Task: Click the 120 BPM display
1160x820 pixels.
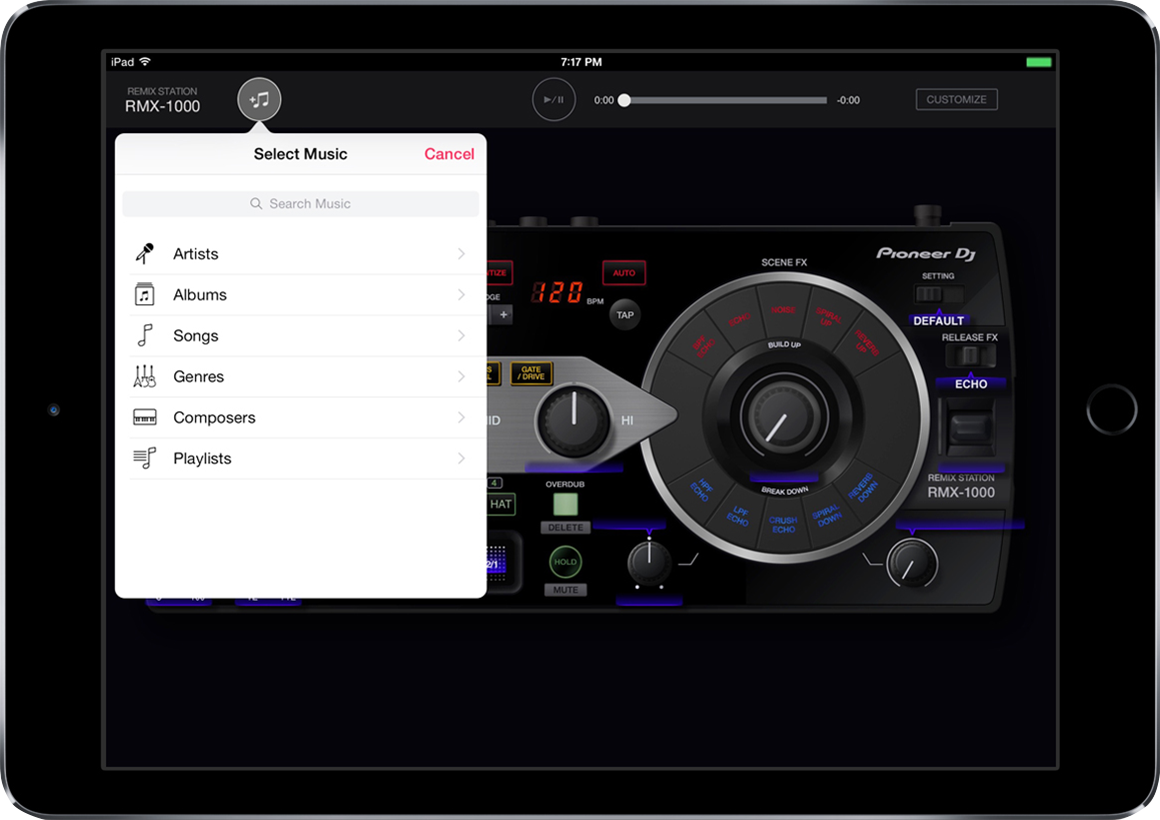Action: pyautogui.click(x=559, y=292)
